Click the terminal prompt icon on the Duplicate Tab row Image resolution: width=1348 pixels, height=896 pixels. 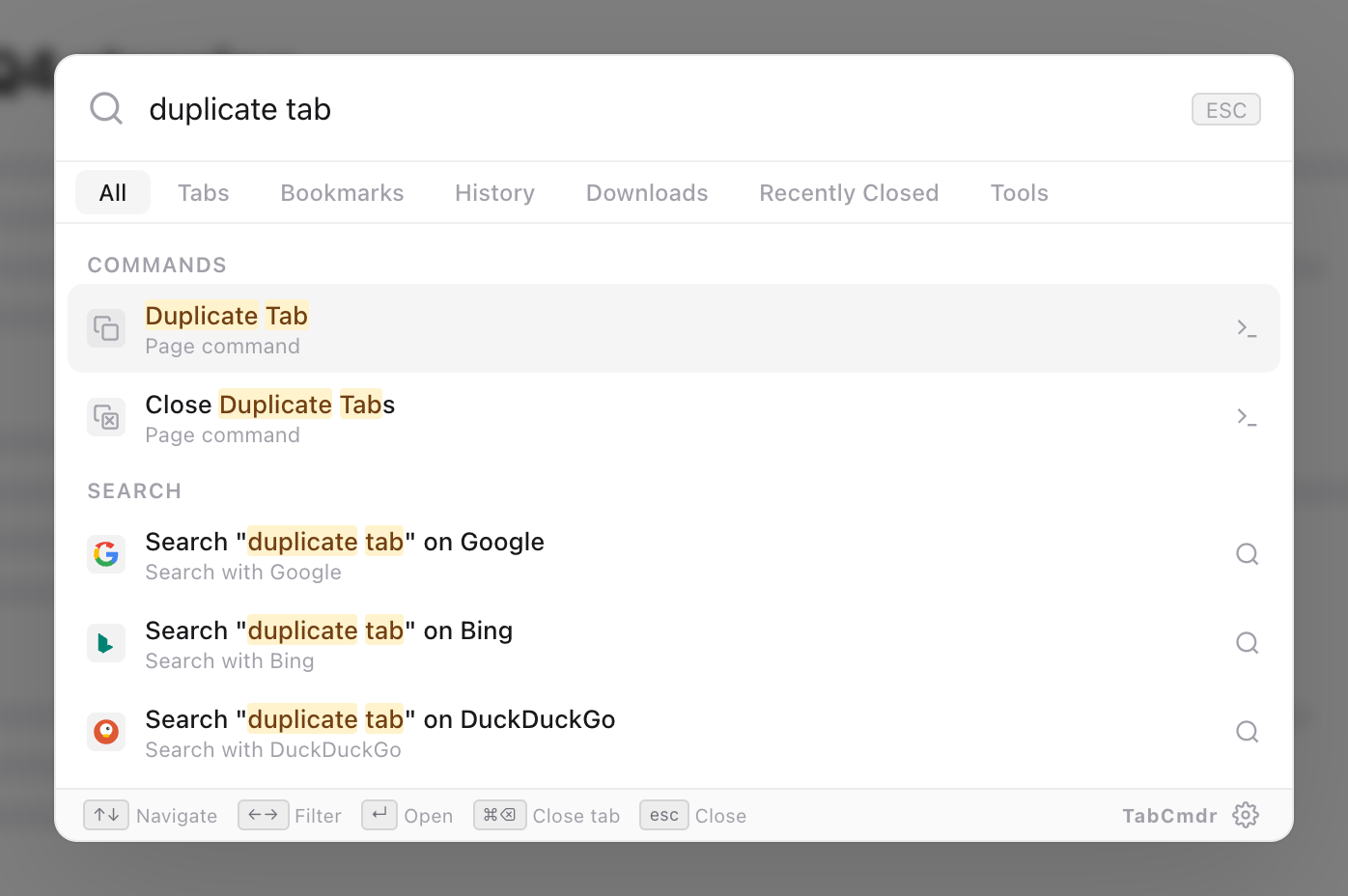1247,328
